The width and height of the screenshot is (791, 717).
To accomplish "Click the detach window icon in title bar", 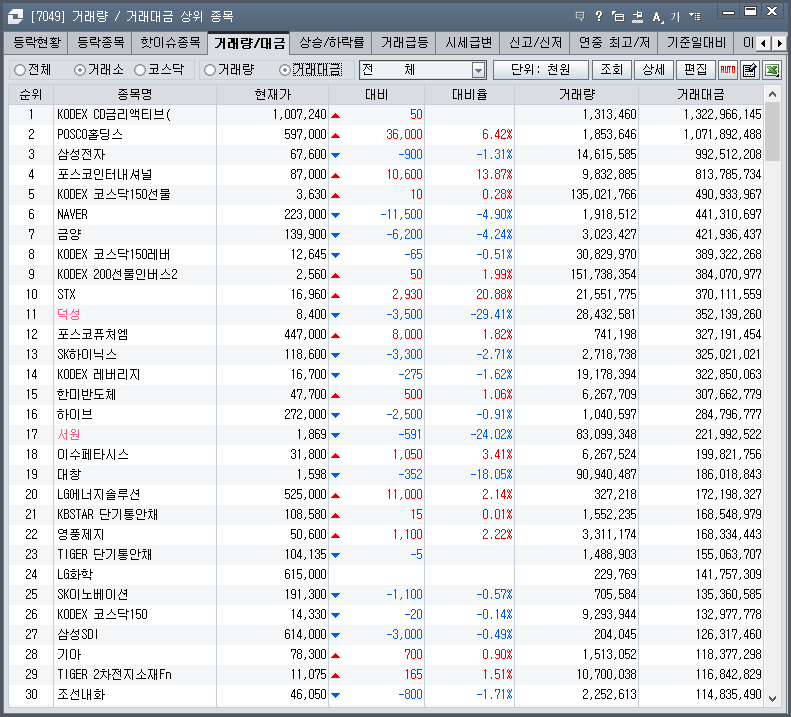I will point(618,17).
